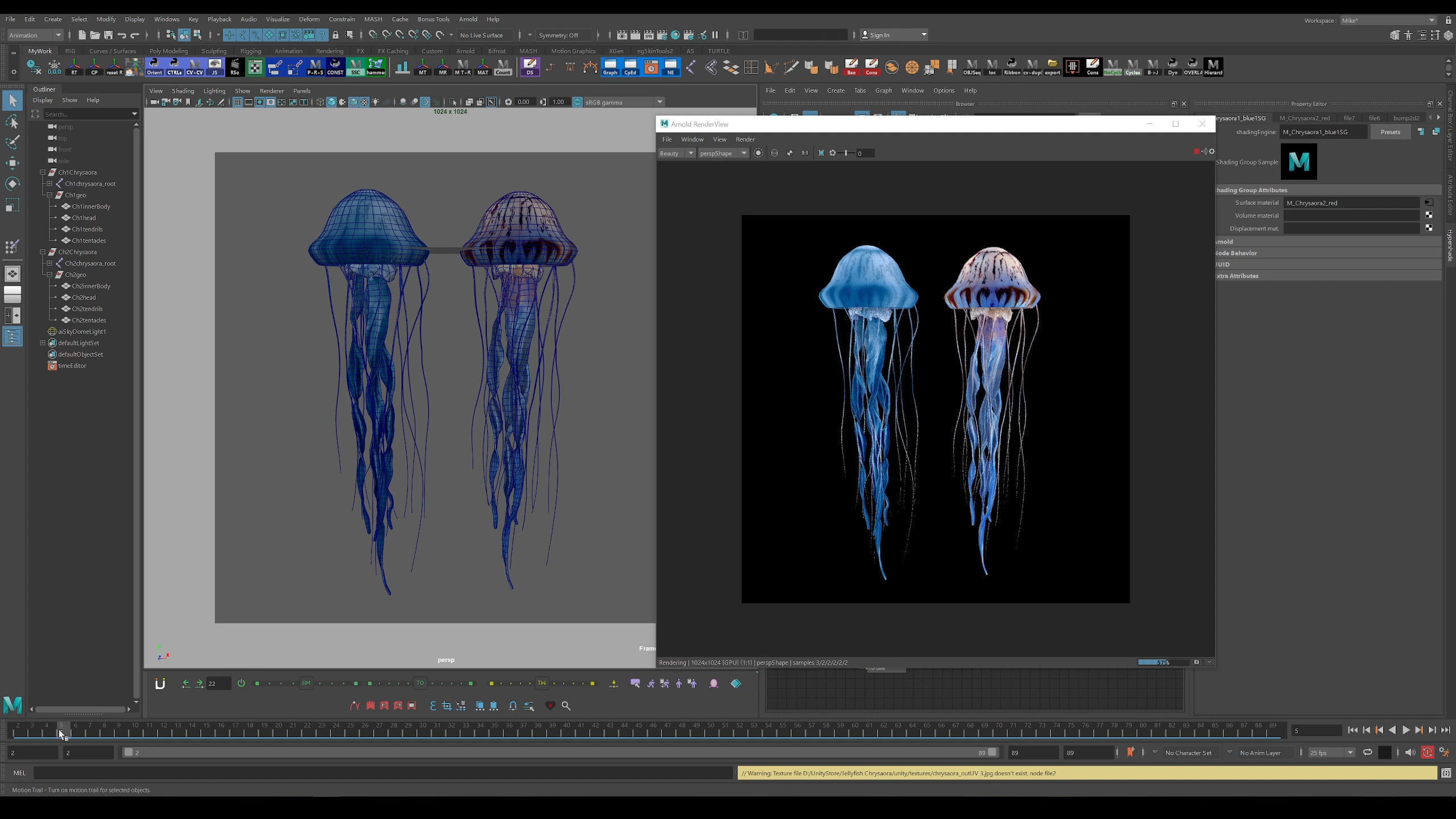Viewport: 1456px width, 819px height.
Task: Click the CTRLs shelf icon
Action: click(175, 67)
